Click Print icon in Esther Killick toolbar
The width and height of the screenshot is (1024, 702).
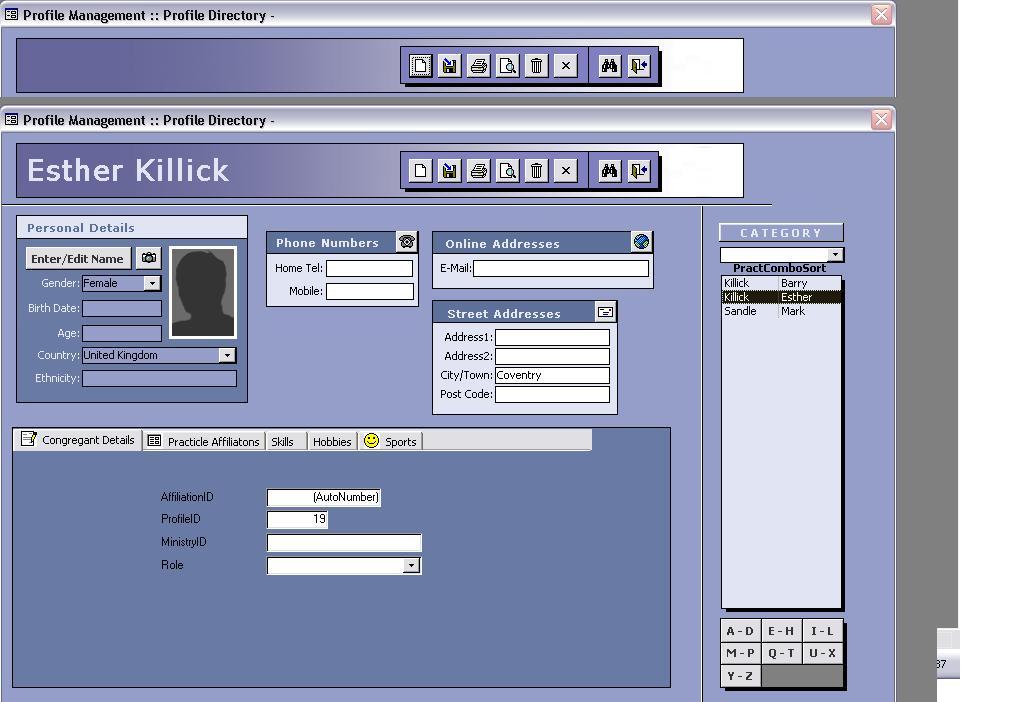pyautogui.click(x=479, y=171)
